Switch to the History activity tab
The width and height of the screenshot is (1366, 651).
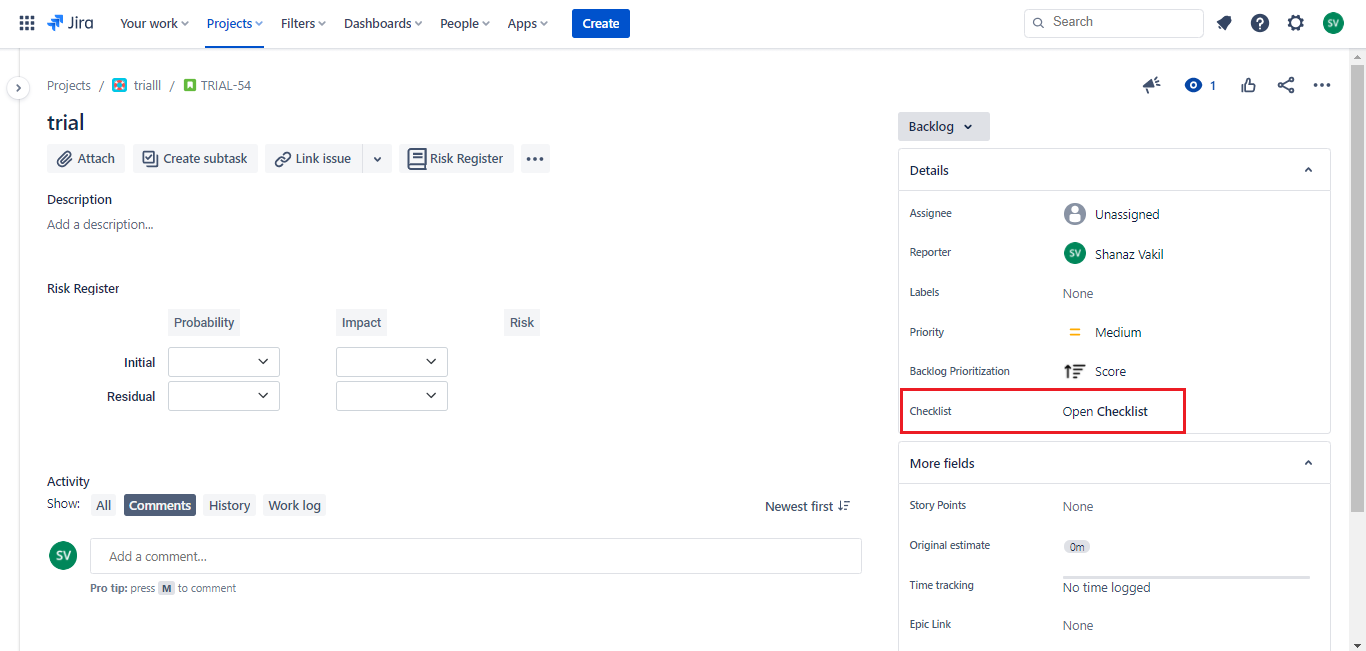coord(229,505)
